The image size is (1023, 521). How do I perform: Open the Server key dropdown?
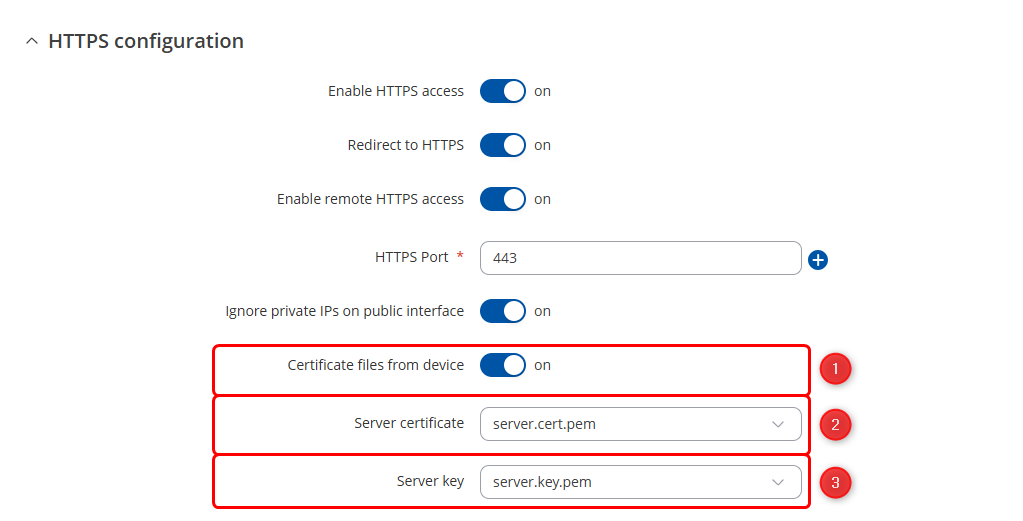click(x=640, y=482)
